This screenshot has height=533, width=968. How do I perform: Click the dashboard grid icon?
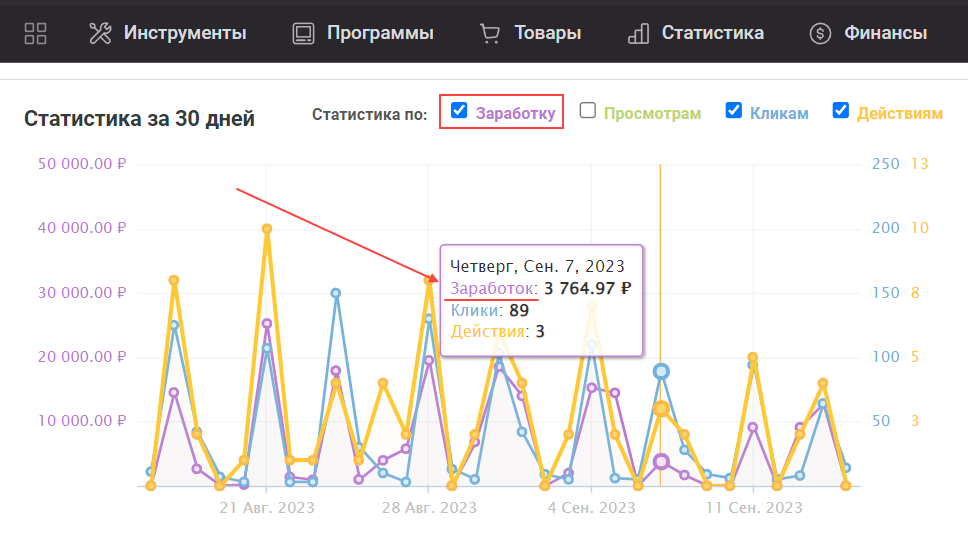point(36,33)
